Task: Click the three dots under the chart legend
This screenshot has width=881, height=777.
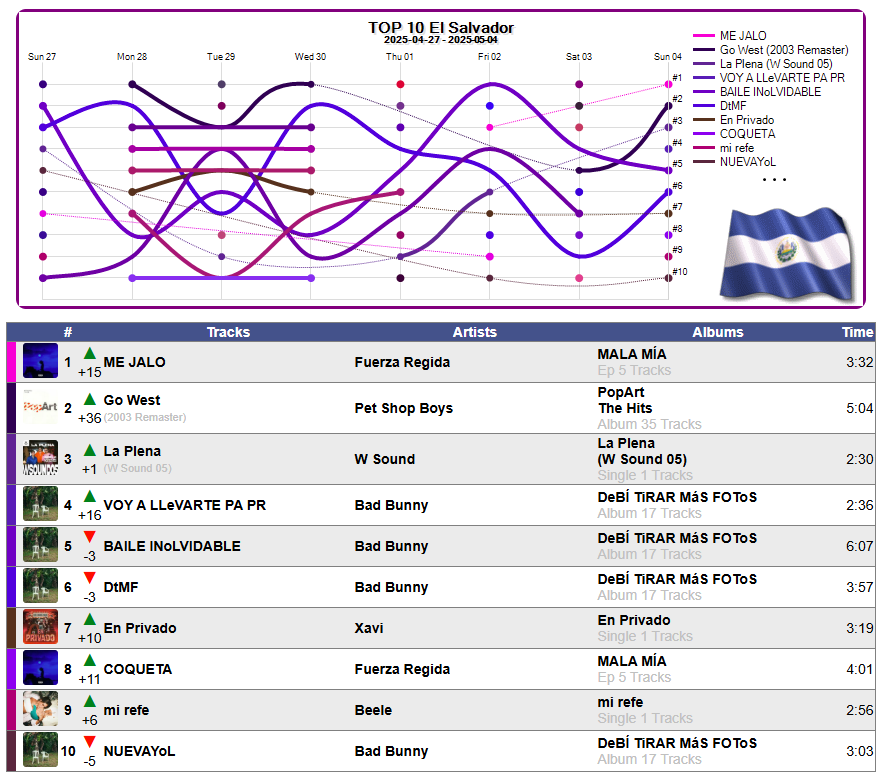Action: [x=774, y=180]
